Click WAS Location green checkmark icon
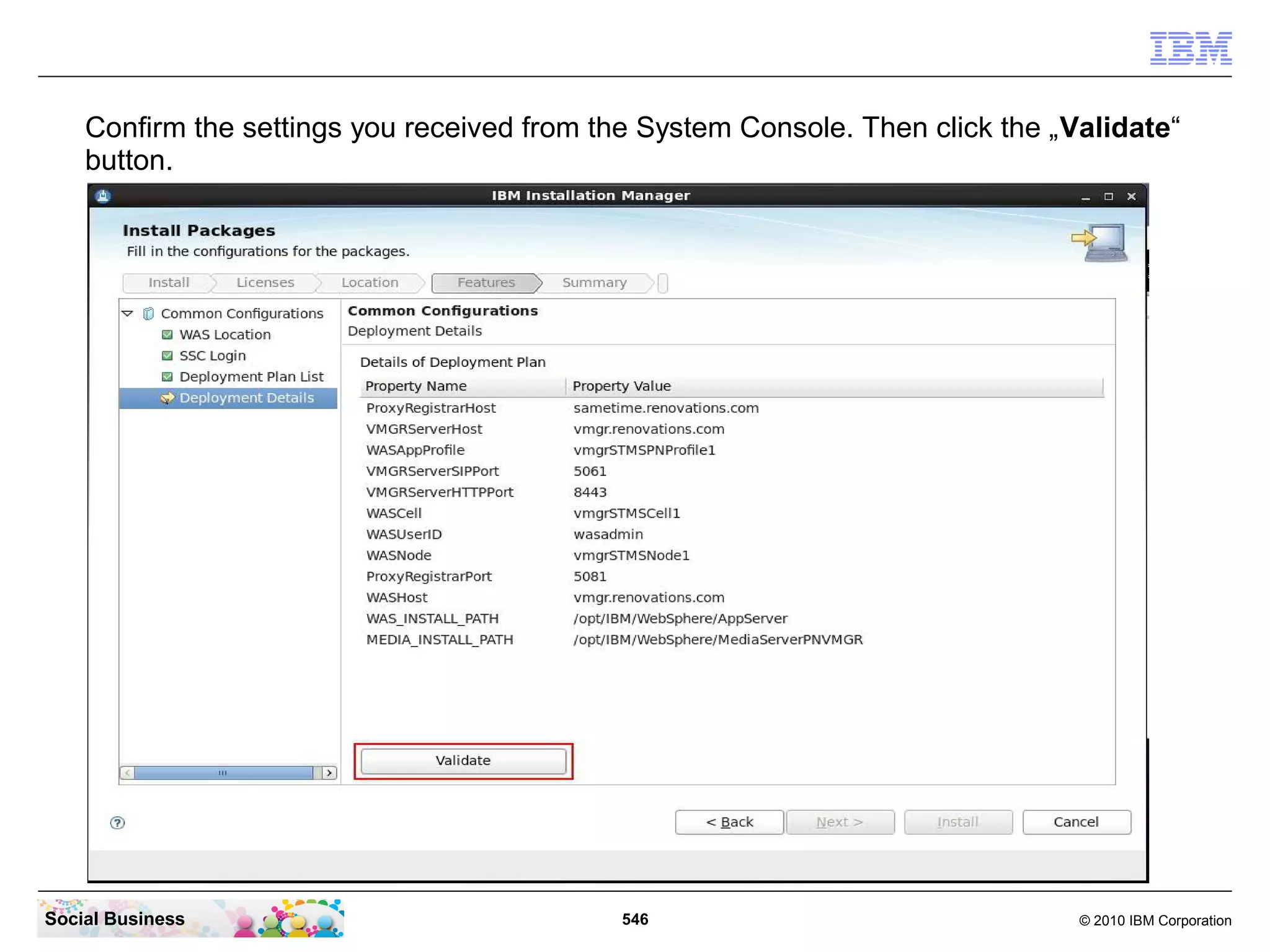Image resolution: width=1270 pixels, height=952 pixels. pos(167,335)
